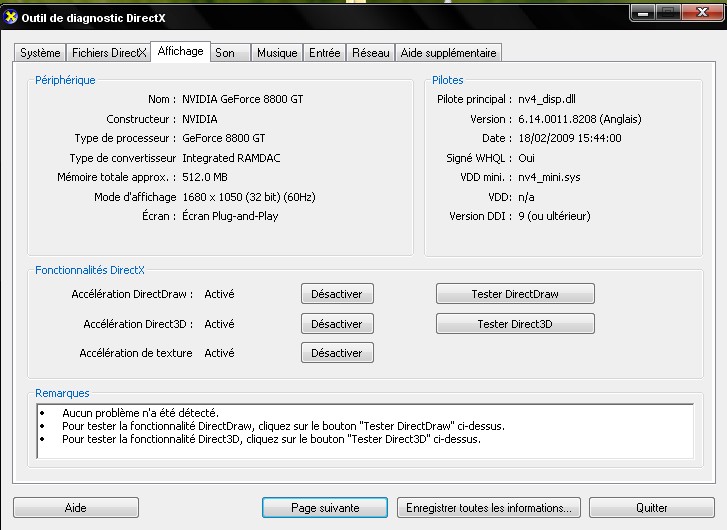Click inside the Remarques text box
This screenshot has height=530, width=727.
pos(364,430)
